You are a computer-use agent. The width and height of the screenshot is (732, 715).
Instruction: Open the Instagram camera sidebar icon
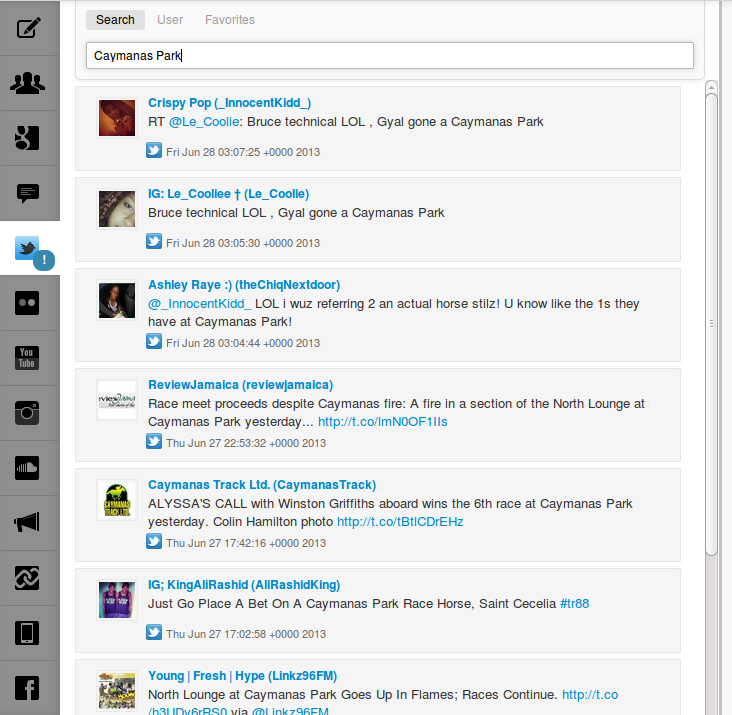point(27,413)
